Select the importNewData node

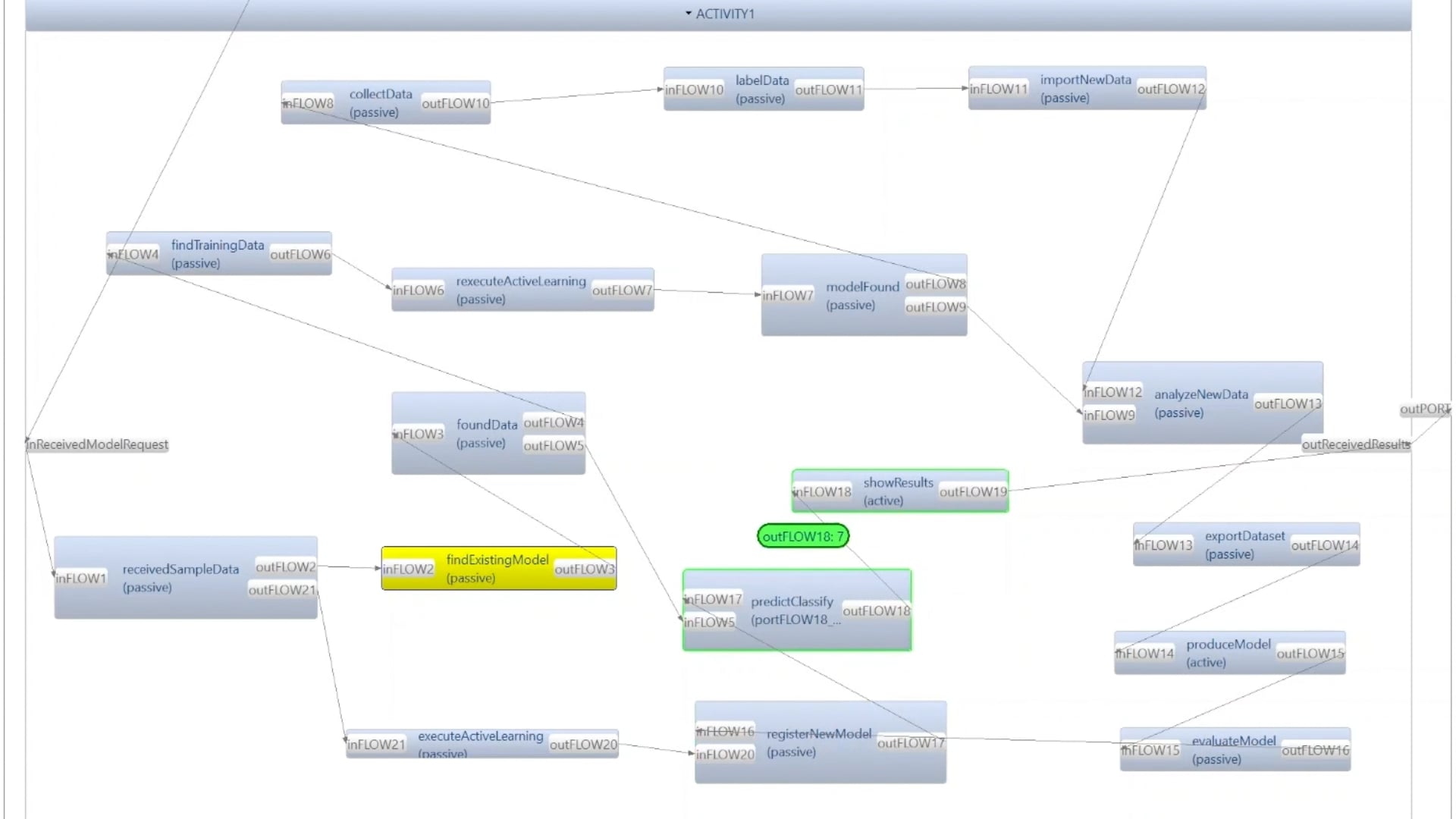pyautogui.click(x=1086, y=80)
